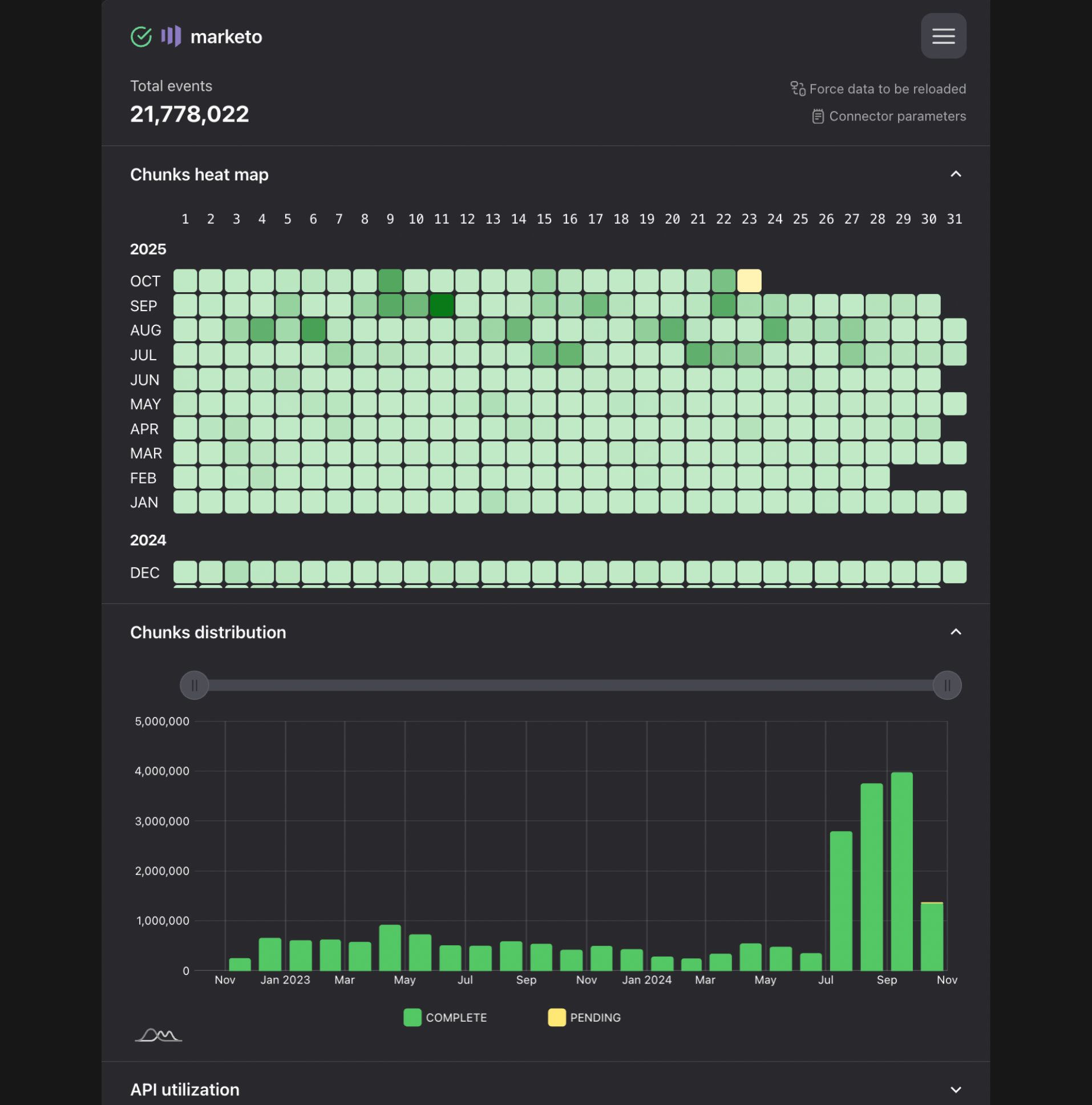The height and width of the screenshot is (1105, 1092).
Task: Collapse the Chunks heat map section
Action: pyautogui.click(x=955, y=174)
